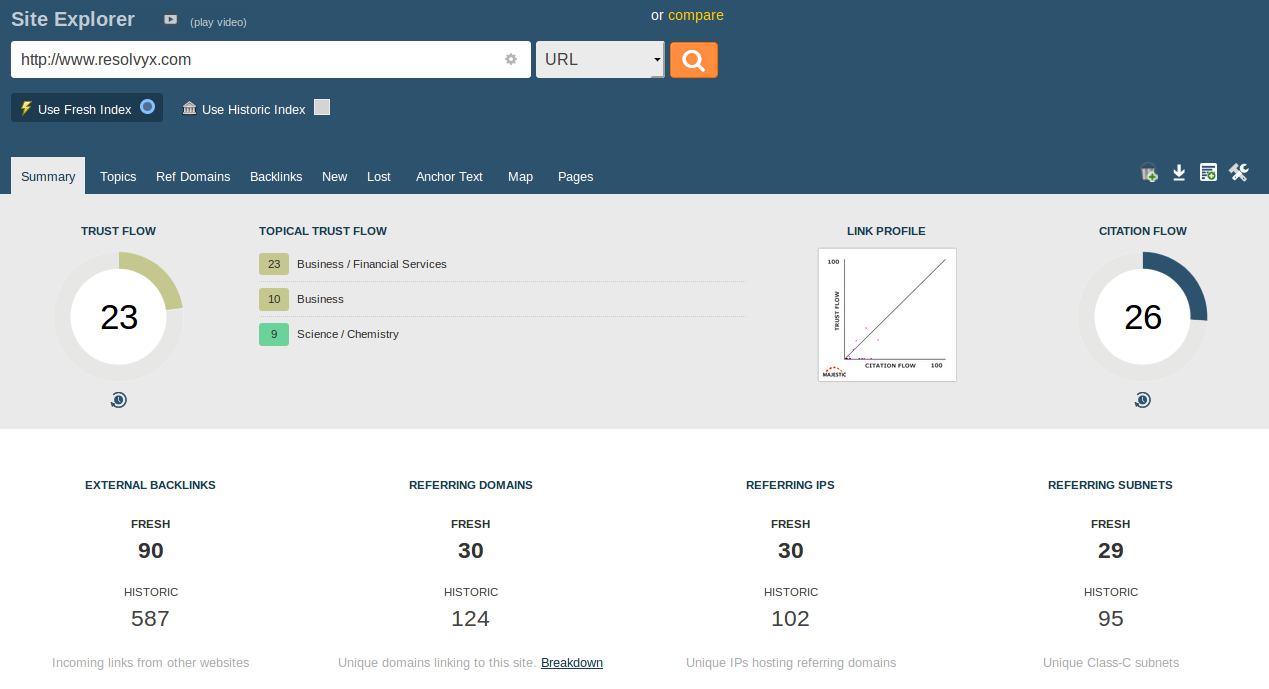
Task: Click the download arrow icon
Action: [1179, 173]
